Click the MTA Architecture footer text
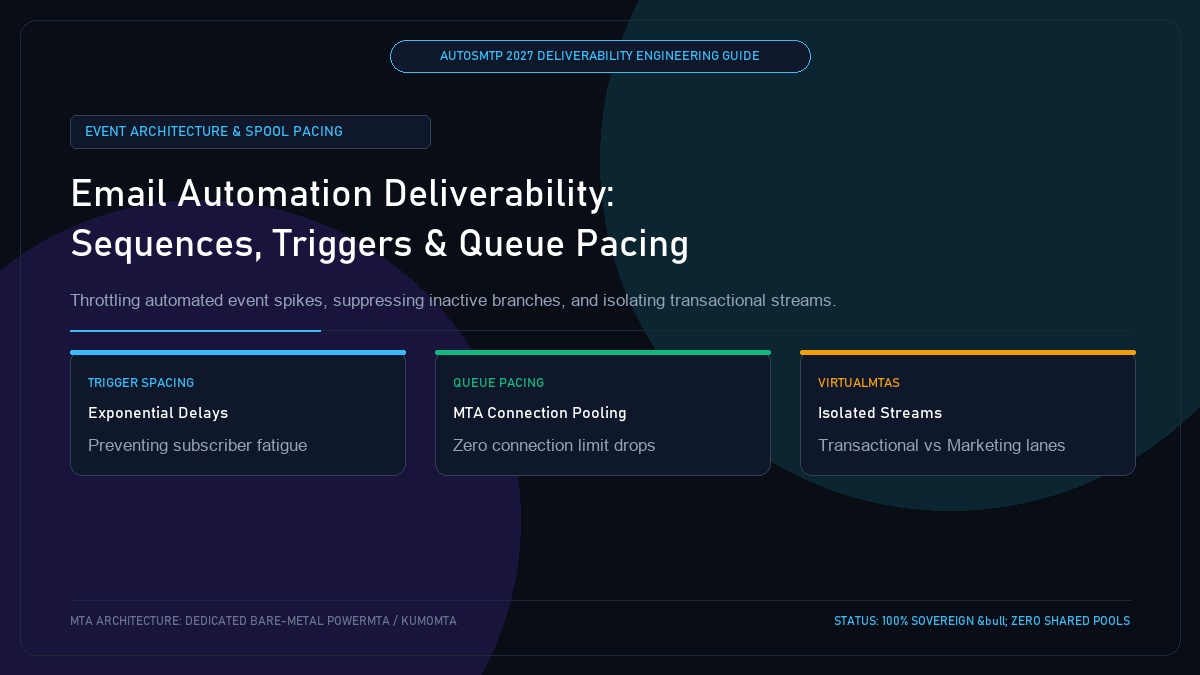The image size is (1200, 675). pyautogui.click(x=263, y=621)
